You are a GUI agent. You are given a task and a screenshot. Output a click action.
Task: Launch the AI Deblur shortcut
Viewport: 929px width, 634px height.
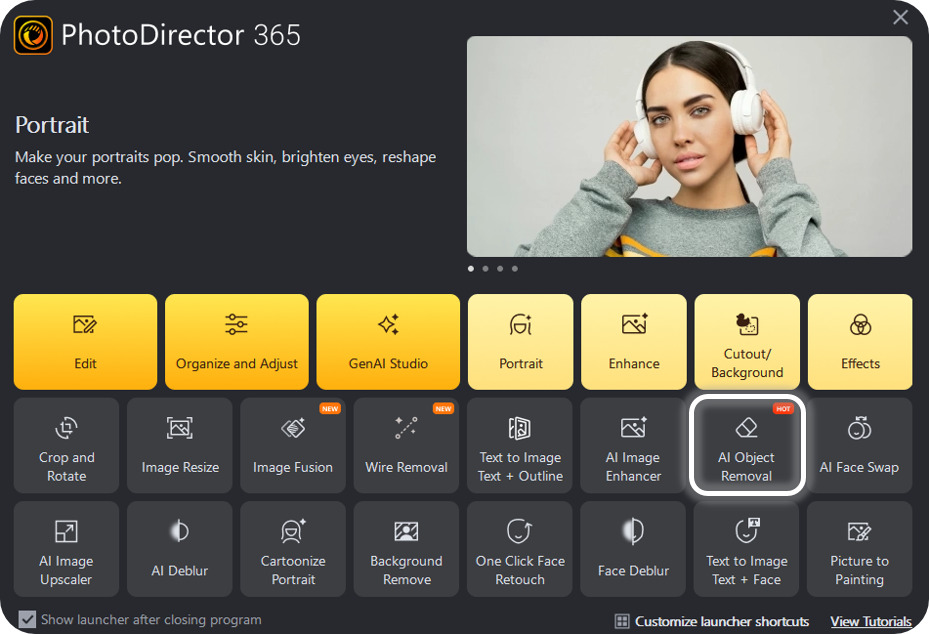180,549
